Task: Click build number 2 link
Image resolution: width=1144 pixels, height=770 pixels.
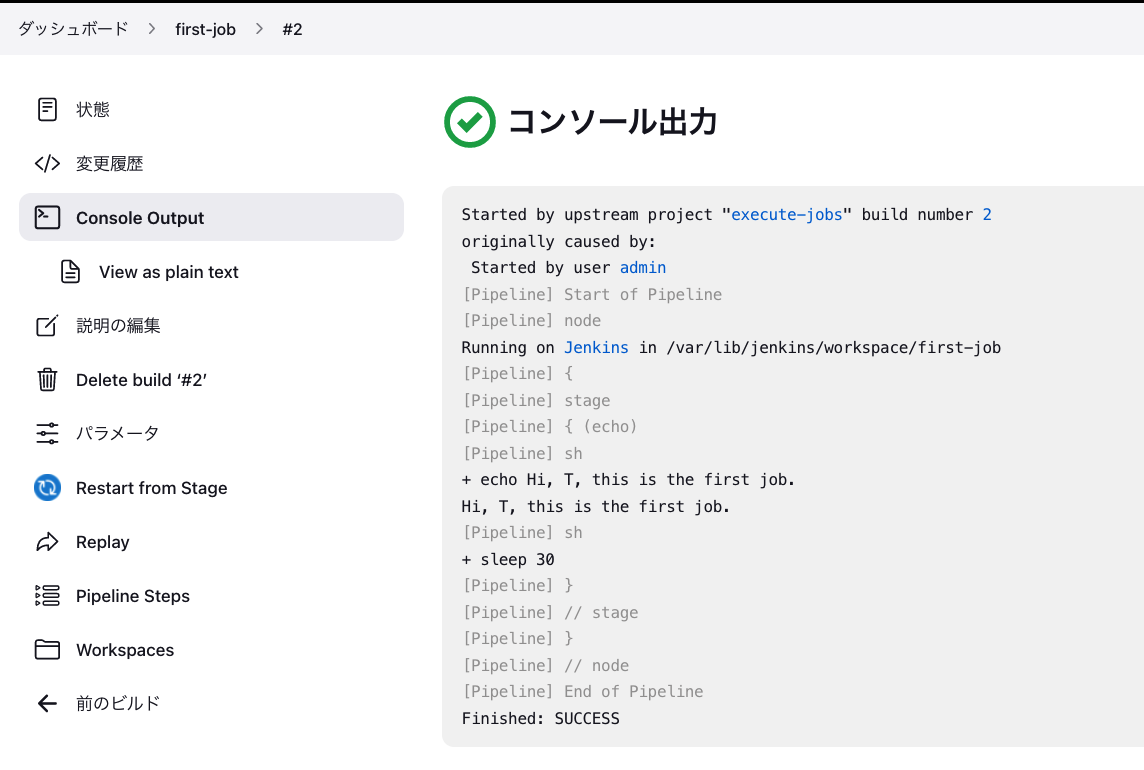Action: click(988, 214)
